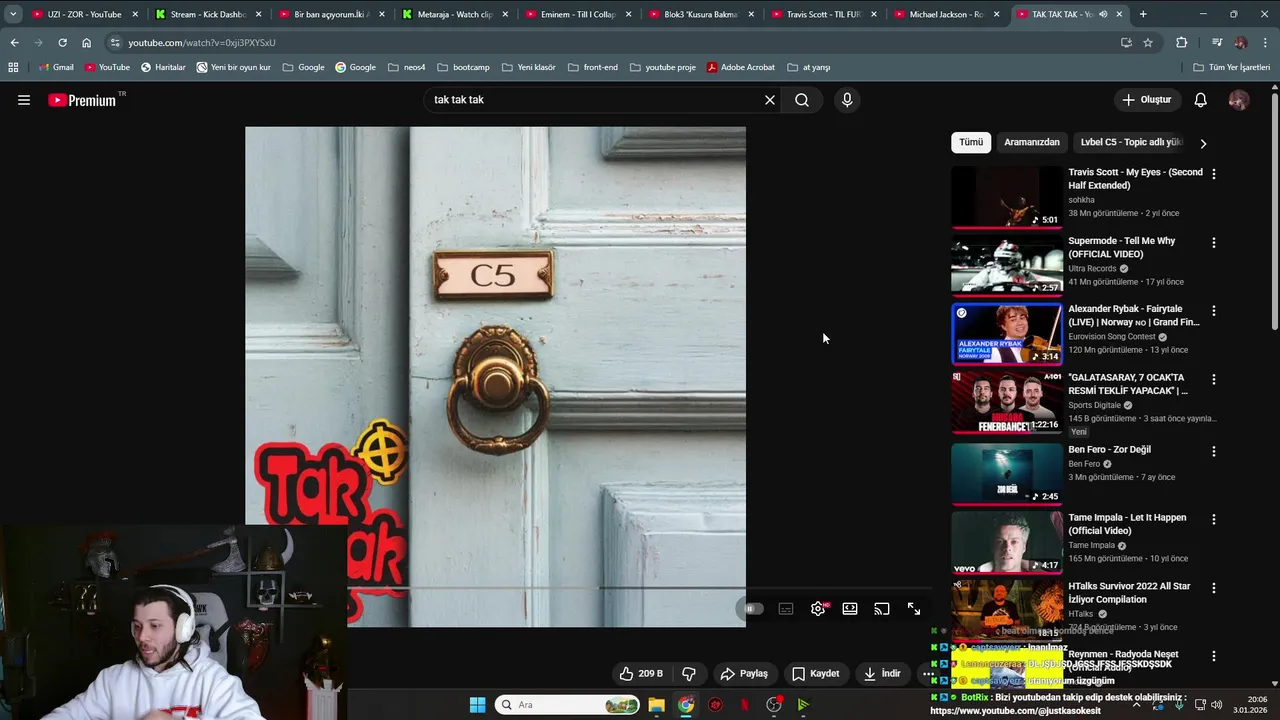Show more filter chips with right arrow
Image resolution: width=1280 pixels, height=720 pixels.
click(1203, 143)
